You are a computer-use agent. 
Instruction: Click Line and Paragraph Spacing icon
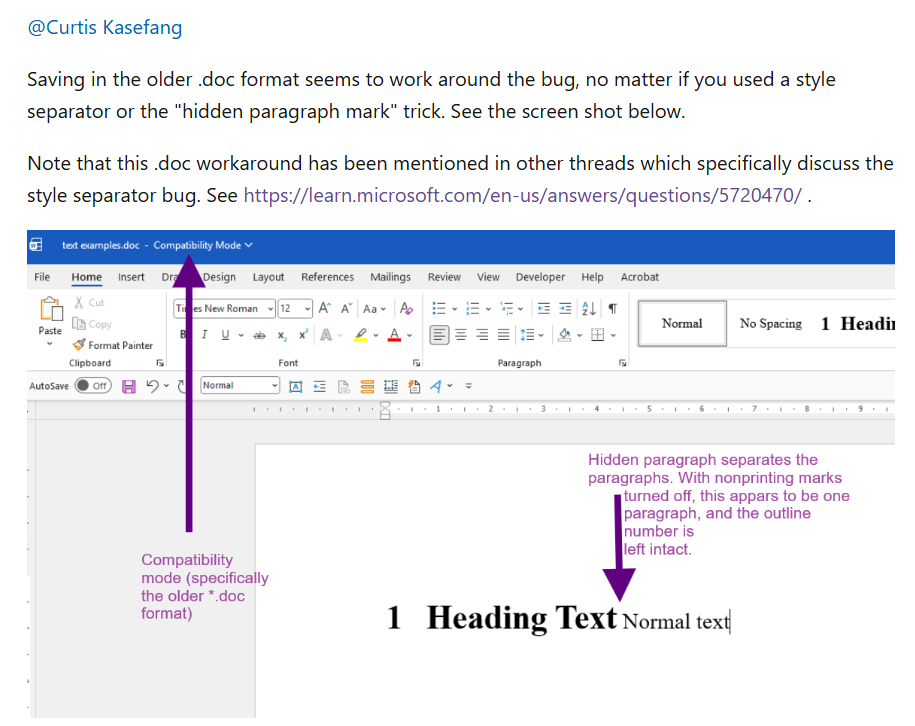(x=528, y=335)
